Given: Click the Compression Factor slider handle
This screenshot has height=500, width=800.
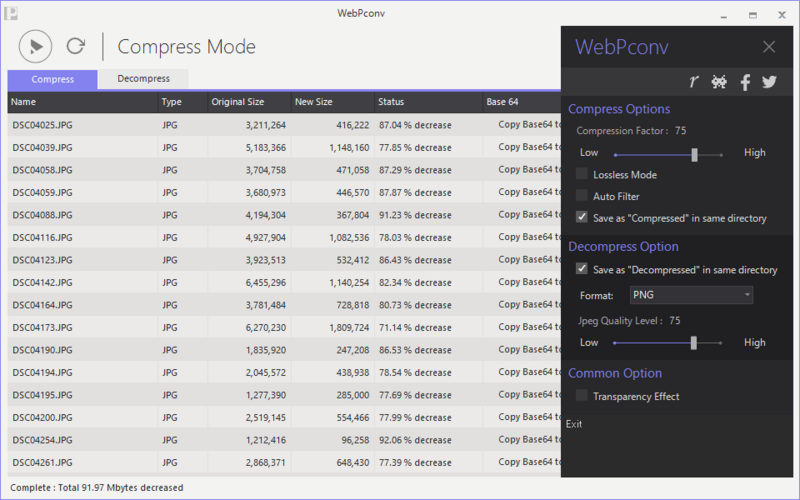Looking at the screenshot, I should click(694, 155).
